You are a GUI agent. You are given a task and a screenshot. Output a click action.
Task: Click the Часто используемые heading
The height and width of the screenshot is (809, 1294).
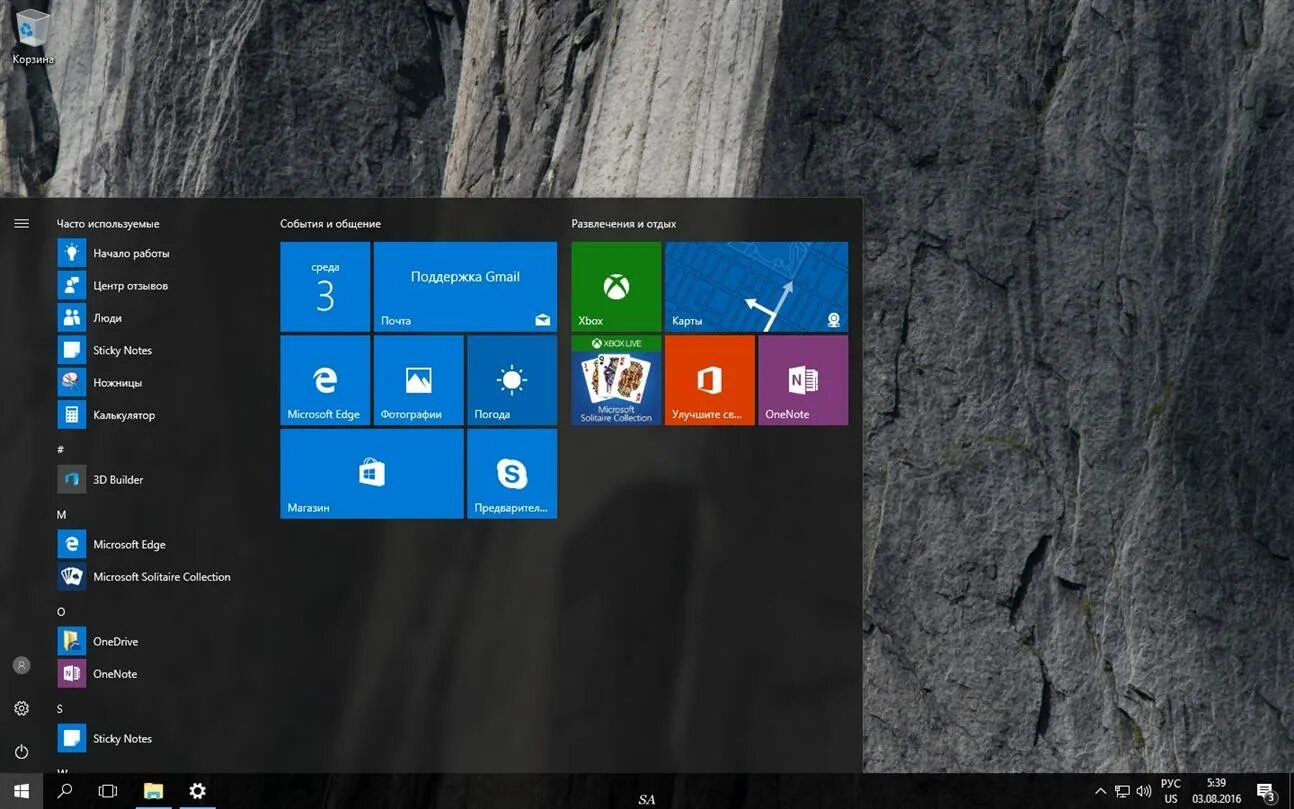tap(108, 224)
